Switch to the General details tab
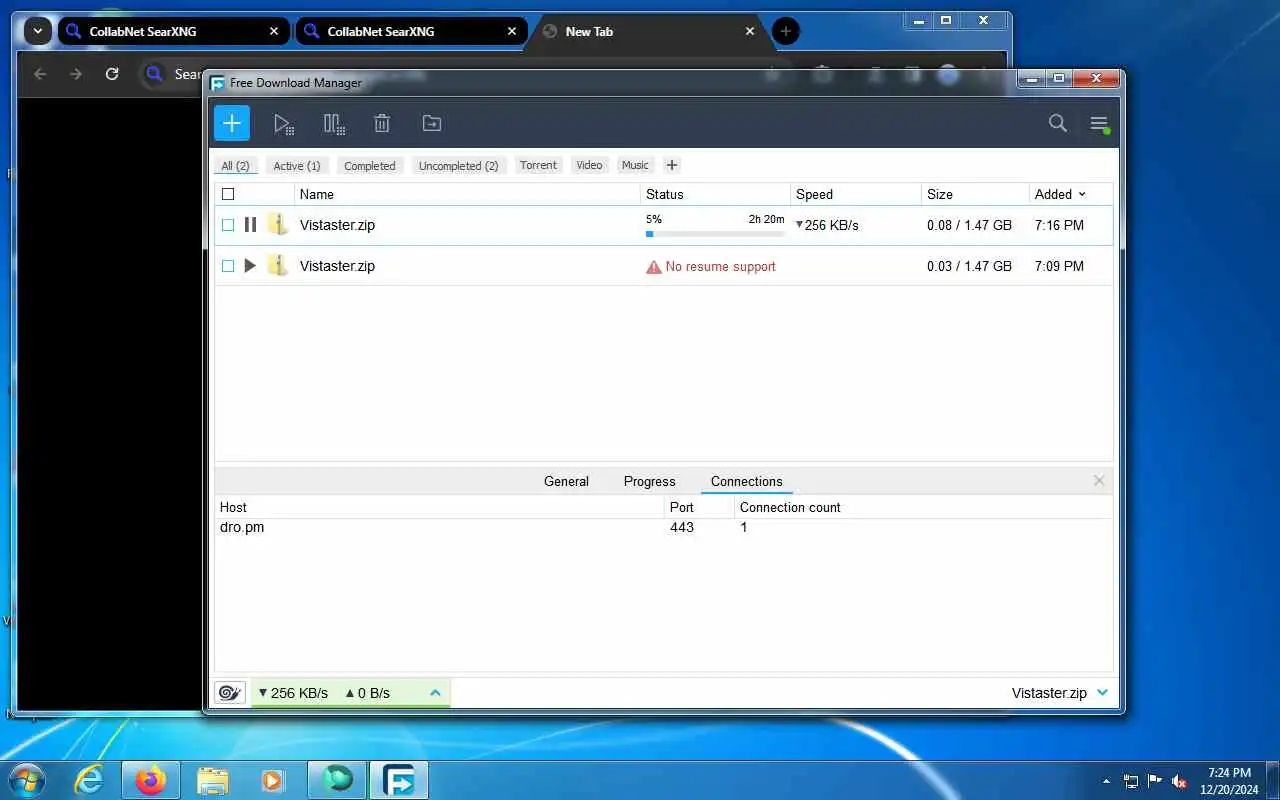 566,481
